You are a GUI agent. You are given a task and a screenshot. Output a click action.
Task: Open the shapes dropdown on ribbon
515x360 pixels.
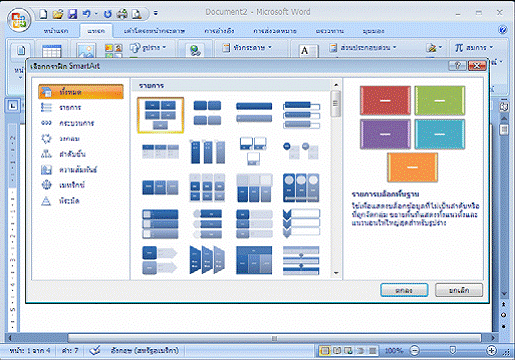(147, 48)
